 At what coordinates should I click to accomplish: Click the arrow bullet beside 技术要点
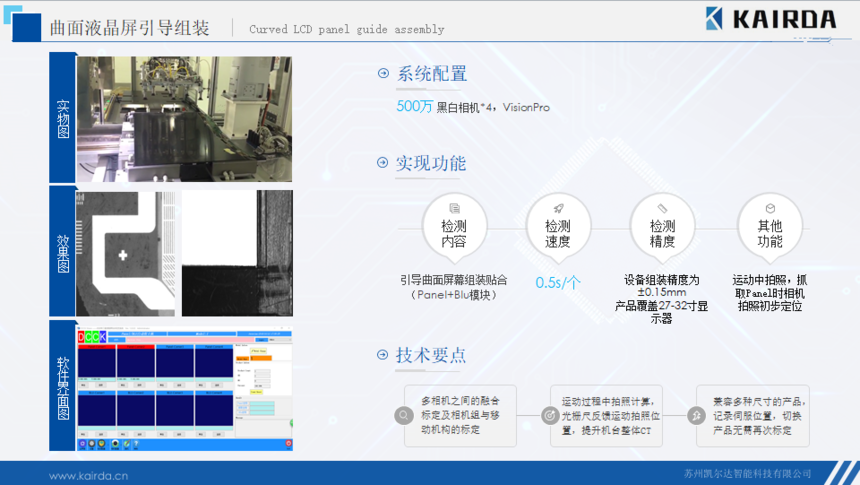point(383,354)
